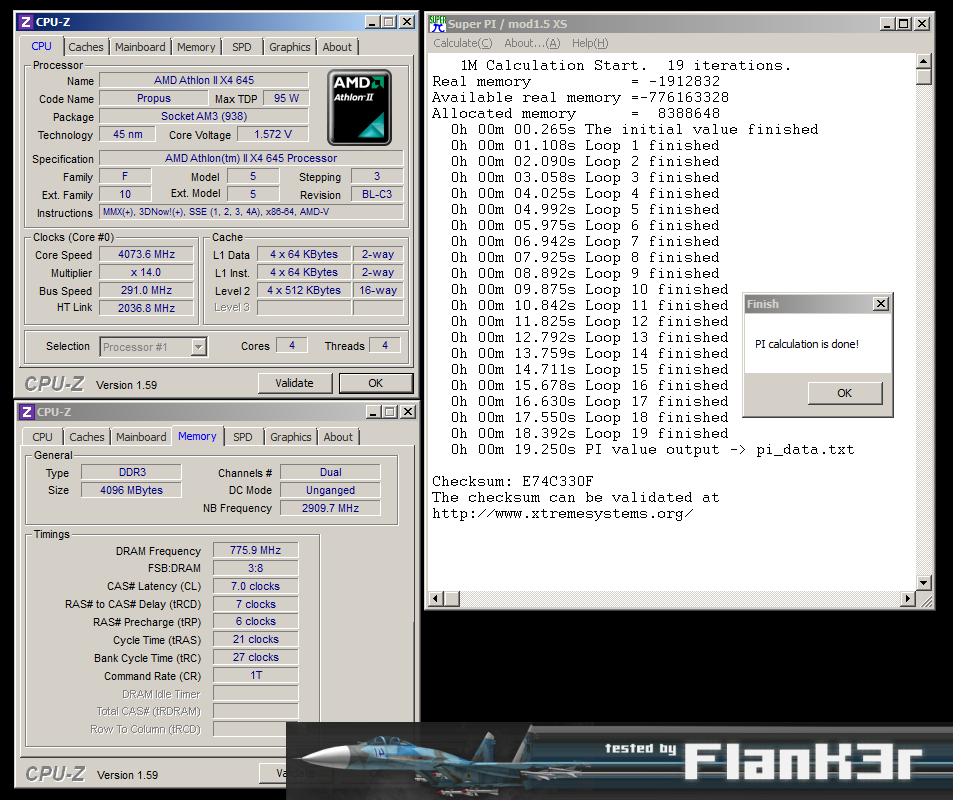Click the Core Voltage value 1.572 V

coord(273,134)
